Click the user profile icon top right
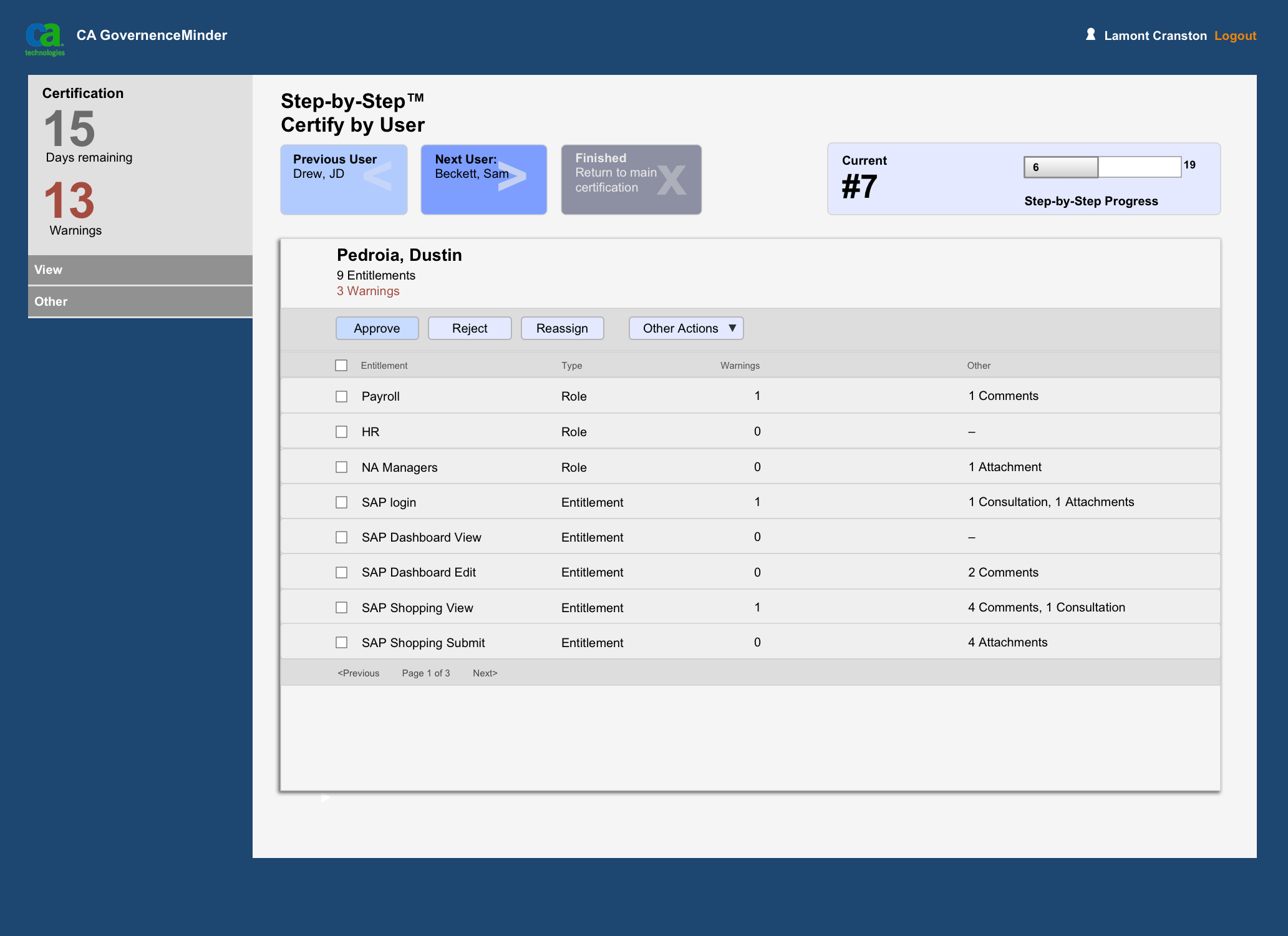 click(x=1091, y=36)
